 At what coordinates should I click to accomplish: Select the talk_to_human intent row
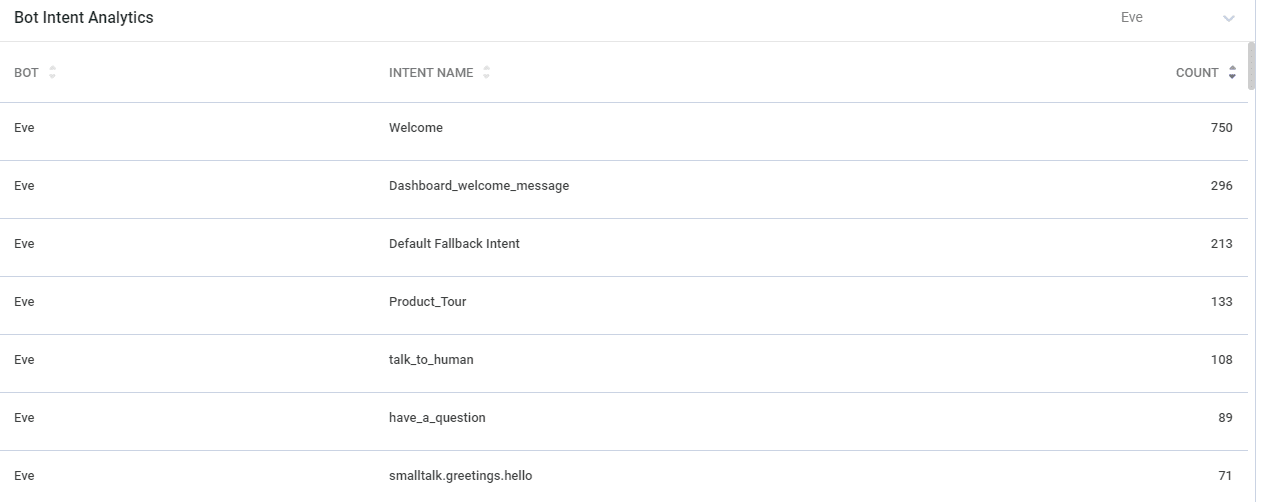(x=431, y=360)
